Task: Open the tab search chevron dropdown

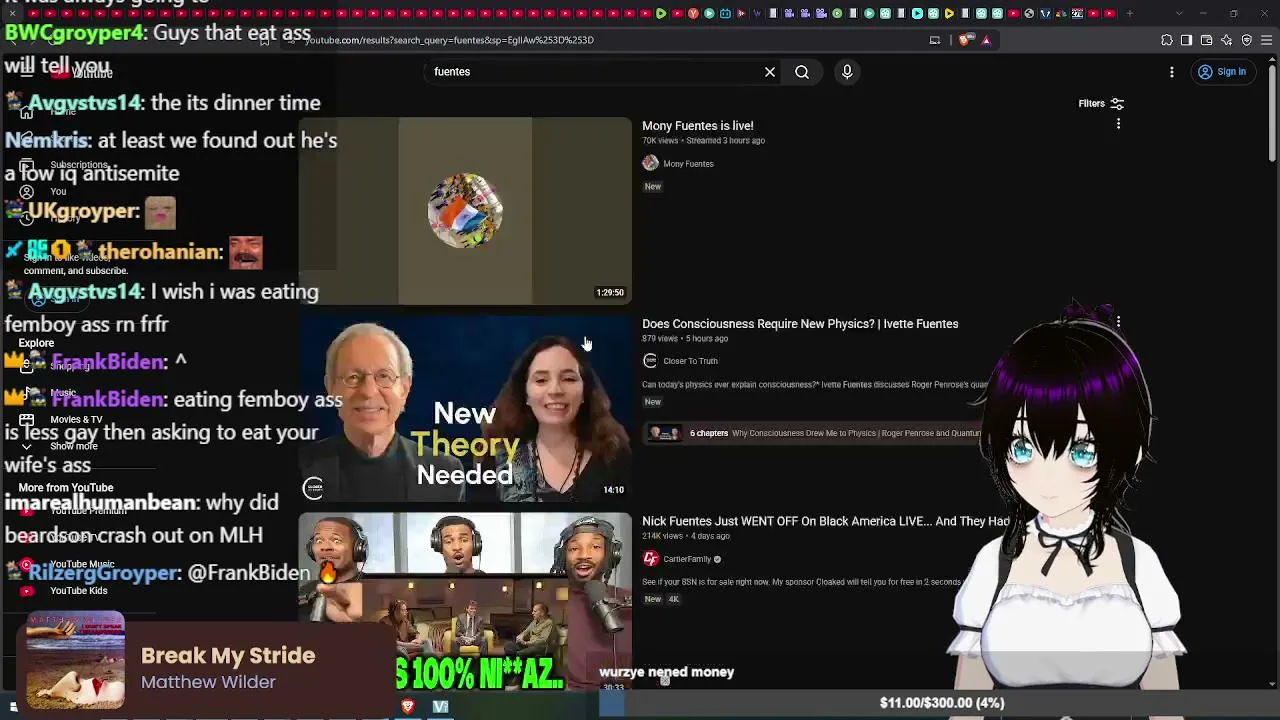Action: (x=1178, y=13)
